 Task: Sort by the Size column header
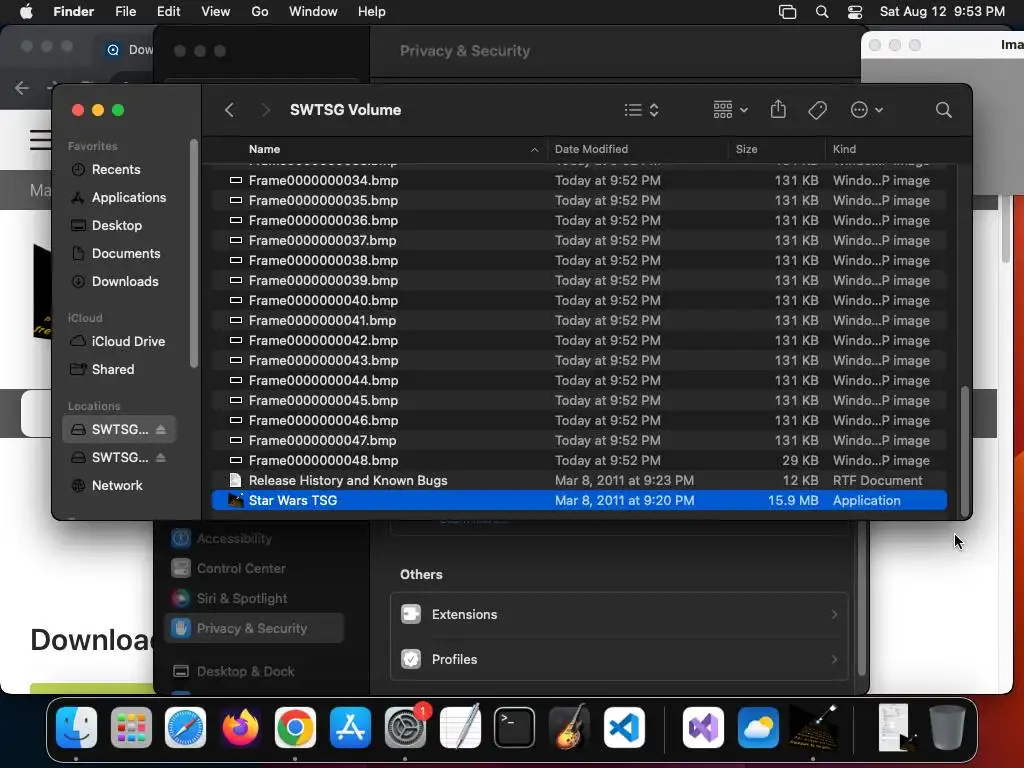(x=746, y=149)
